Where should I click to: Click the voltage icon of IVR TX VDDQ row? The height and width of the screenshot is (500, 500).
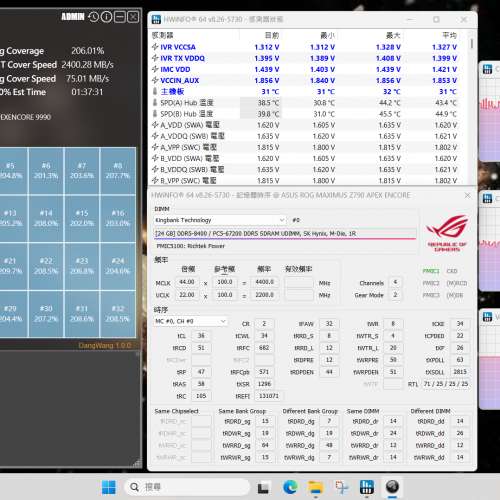155,58
